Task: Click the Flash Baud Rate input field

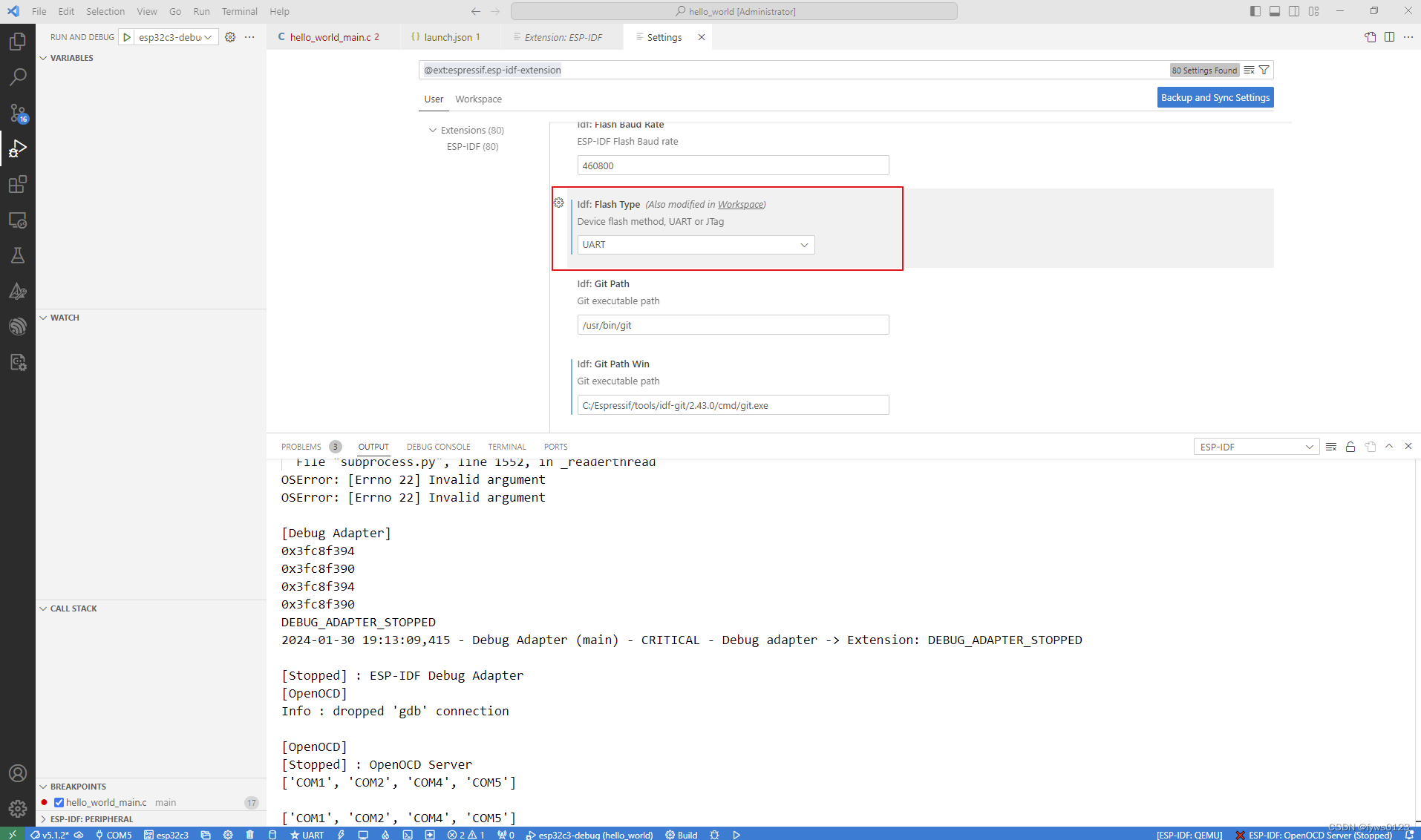Action: [733, 165]
